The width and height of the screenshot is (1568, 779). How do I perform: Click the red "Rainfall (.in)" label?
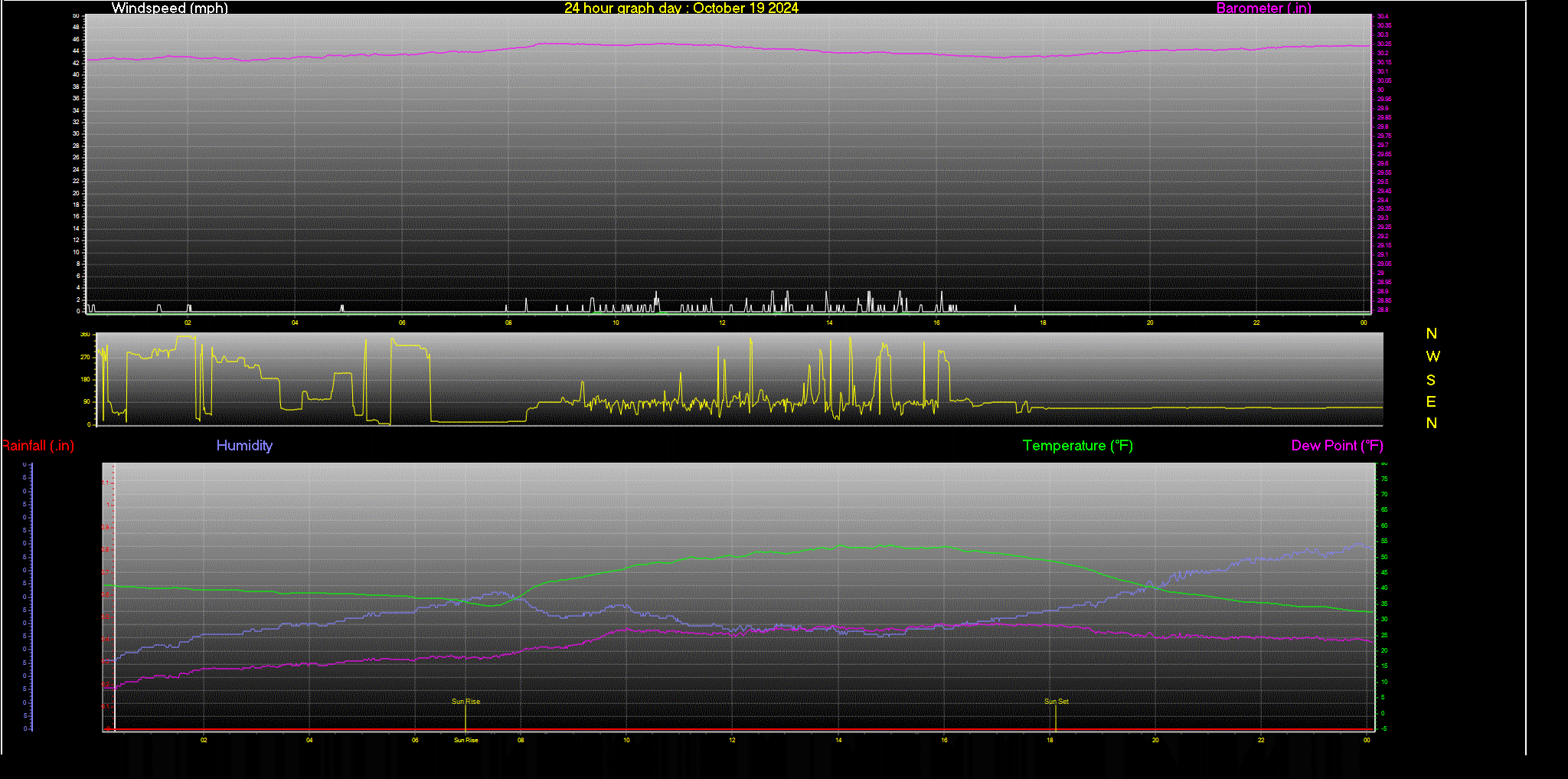38,446
